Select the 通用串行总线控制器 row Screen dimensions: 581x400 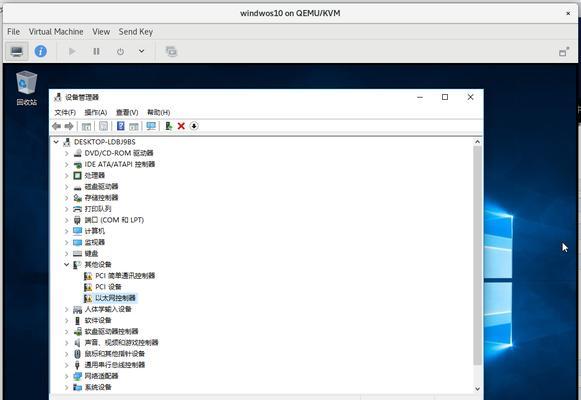(x=114, y=365)
